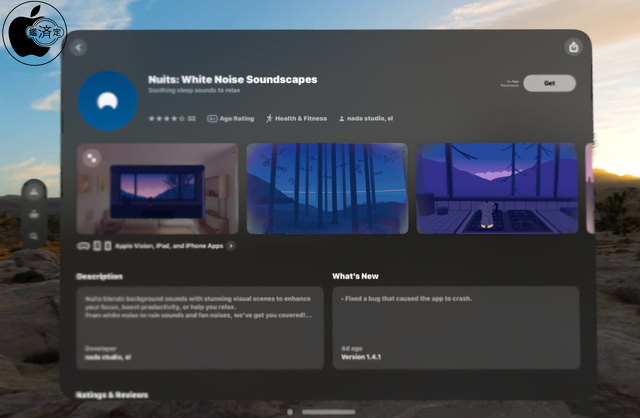Open the share sheet icon
Screen dimensions: 640x418
click(x=573, y=47)
